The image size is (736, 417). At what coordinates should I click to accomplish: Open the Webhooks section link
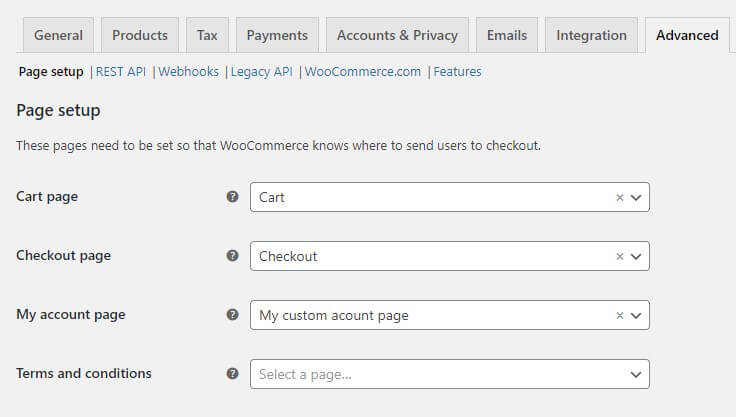(x=188, y=72)
